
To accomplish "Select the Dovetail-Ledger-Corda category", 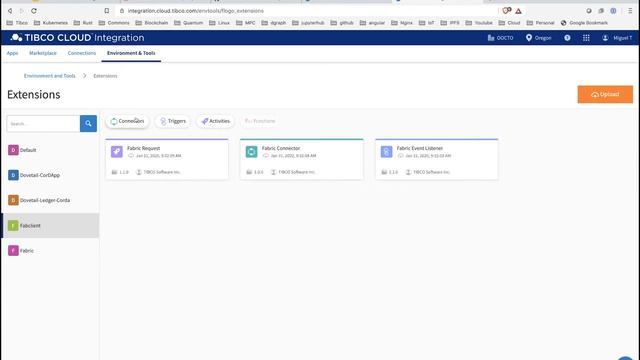I will [50, 200].
